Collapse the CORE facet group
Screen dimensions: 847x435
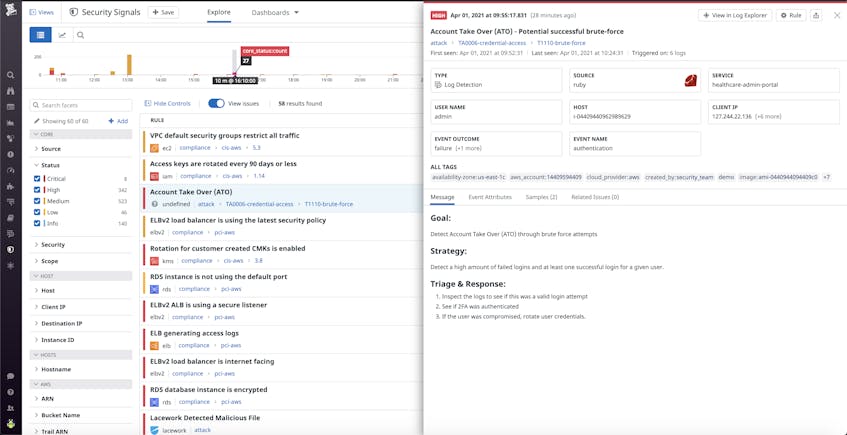click(x=81, y=134)
